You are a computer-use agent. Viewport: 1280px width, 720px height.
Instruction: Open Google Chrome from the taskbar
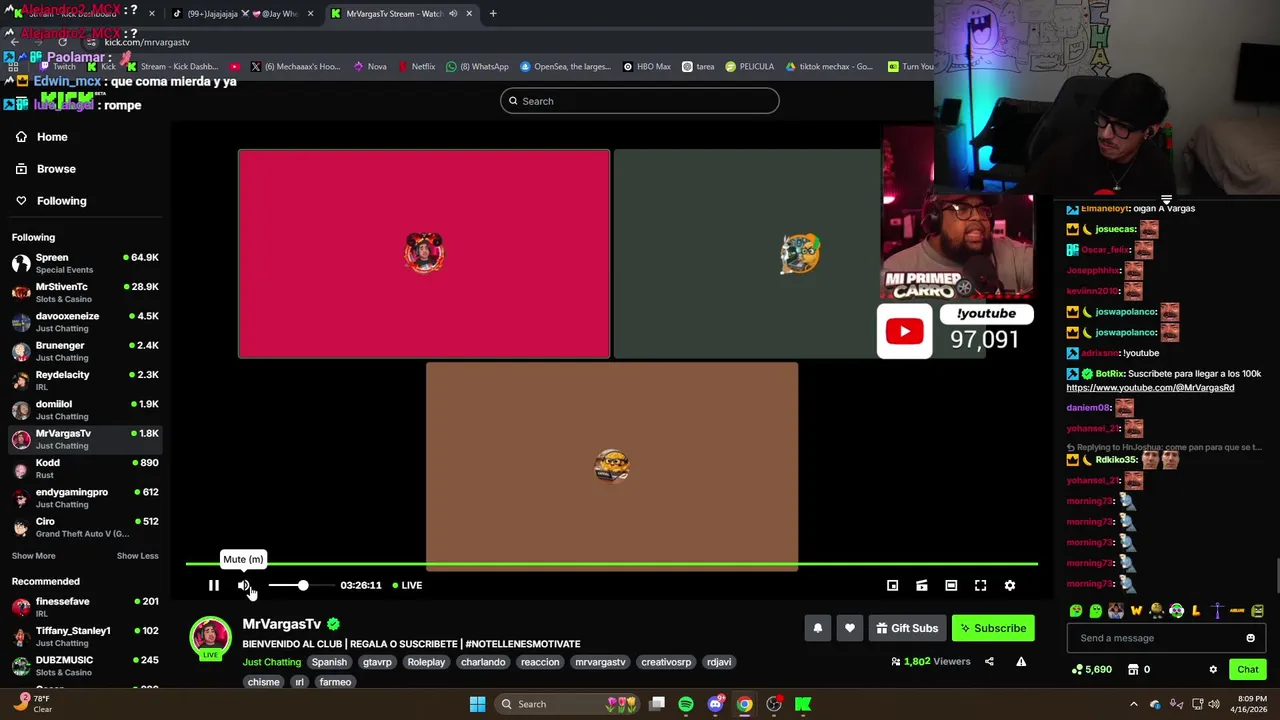744,704
